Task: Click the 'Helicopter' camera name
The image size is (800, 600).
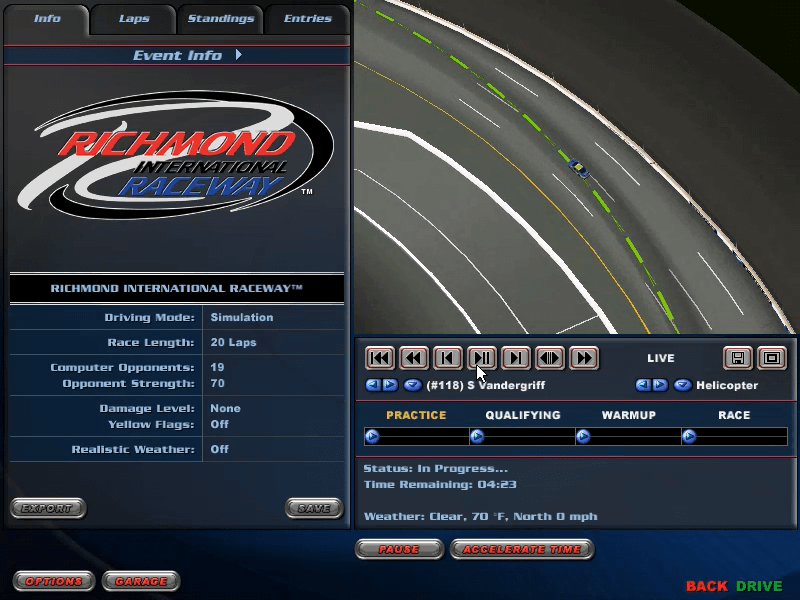Action: pos(727,385)
